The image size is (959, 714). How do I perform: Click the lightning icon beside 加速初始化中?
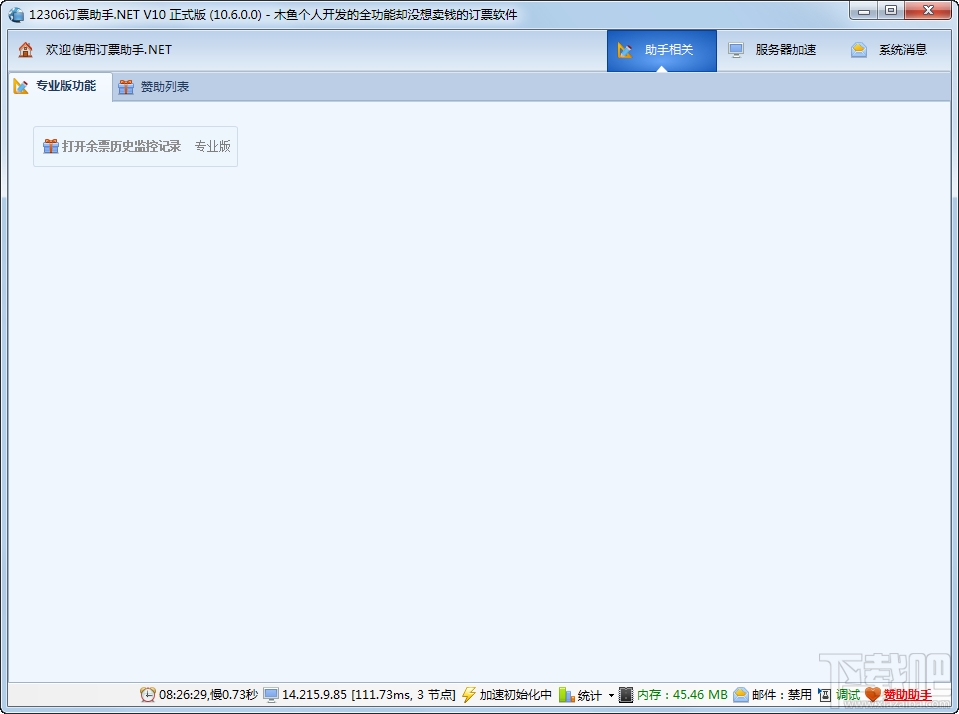pyautogui.click(x=468, y=694)
